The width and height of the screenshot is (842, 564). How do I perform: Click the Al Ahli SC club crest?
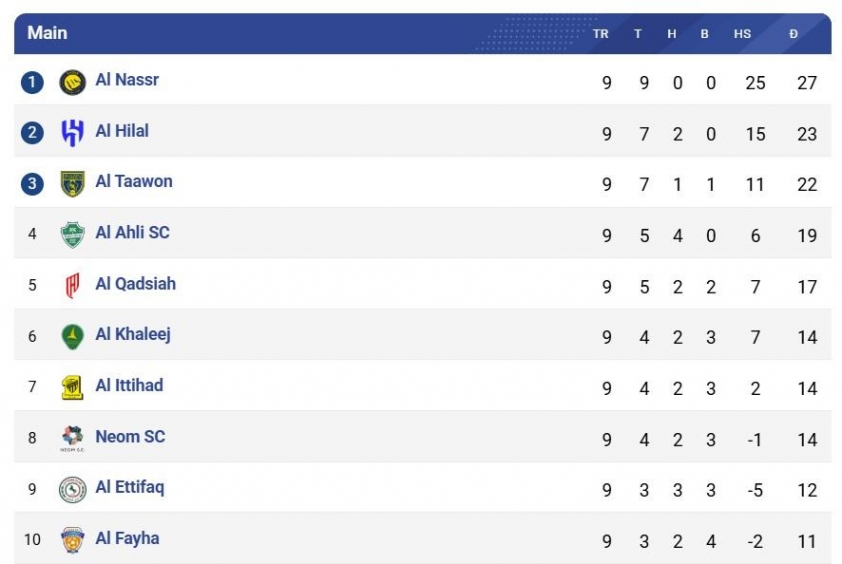pyautogui.click(x=72, y=235)
